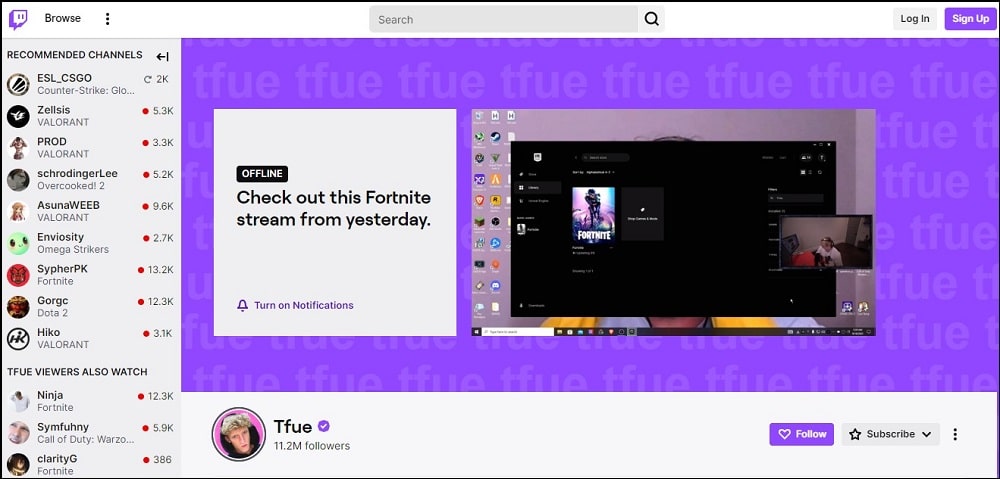Click the 9.6K viewer count for AsunaWEEB

pyautogui.click(x=158, y=206)
